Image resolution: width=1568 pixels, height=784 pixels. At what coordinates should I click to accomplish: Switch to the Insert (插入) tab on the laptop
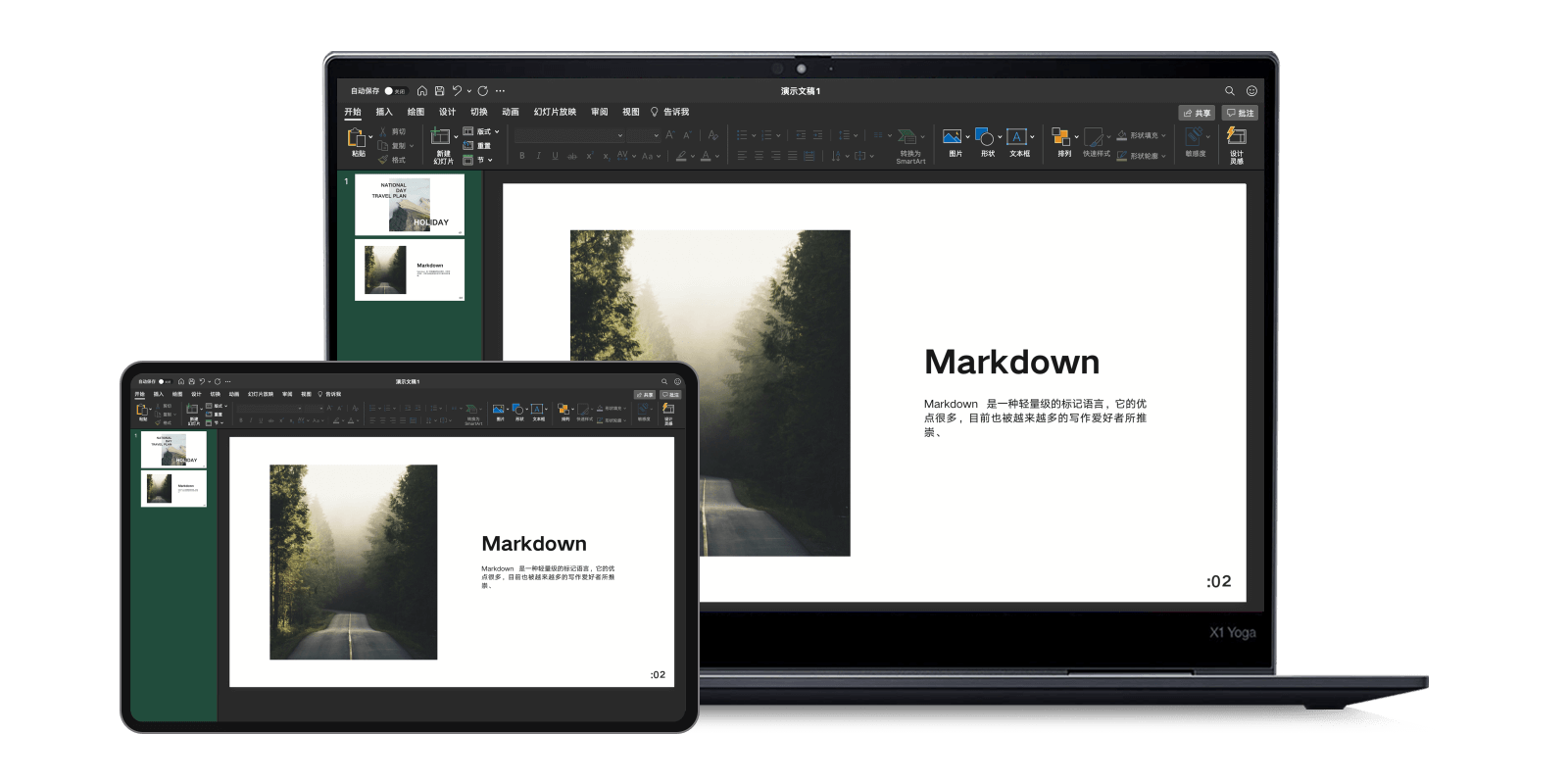pos(384,112)
